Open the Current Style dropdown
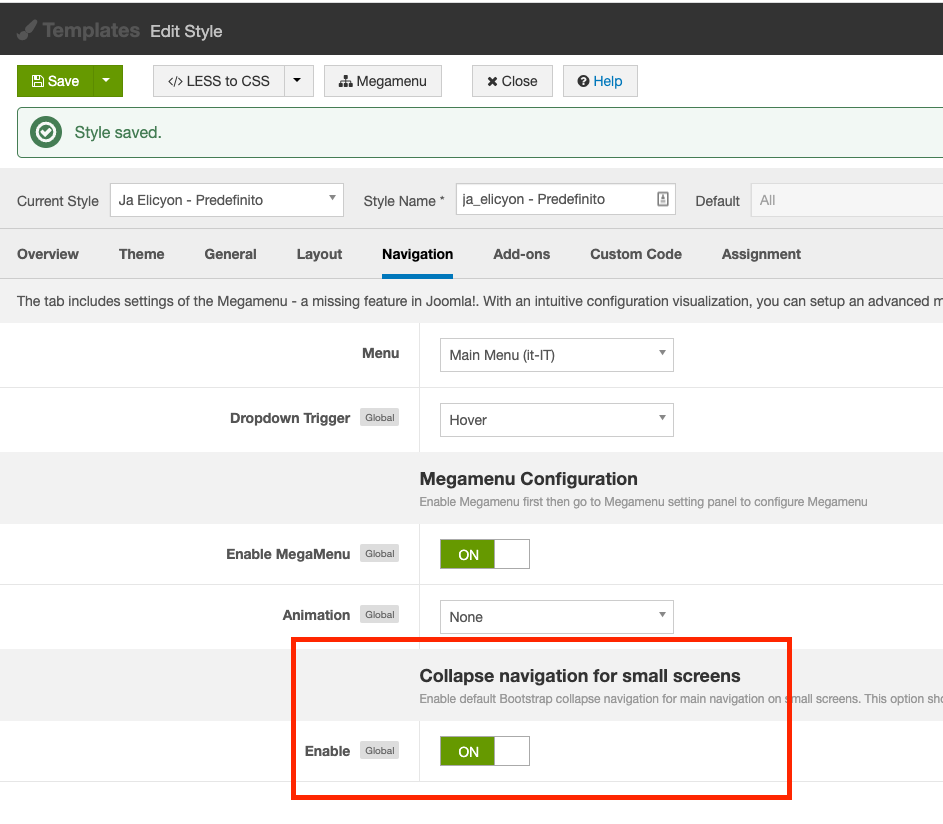Image resolution: width=943 pixels, height=824 pixels. click(x=225, y=200)
